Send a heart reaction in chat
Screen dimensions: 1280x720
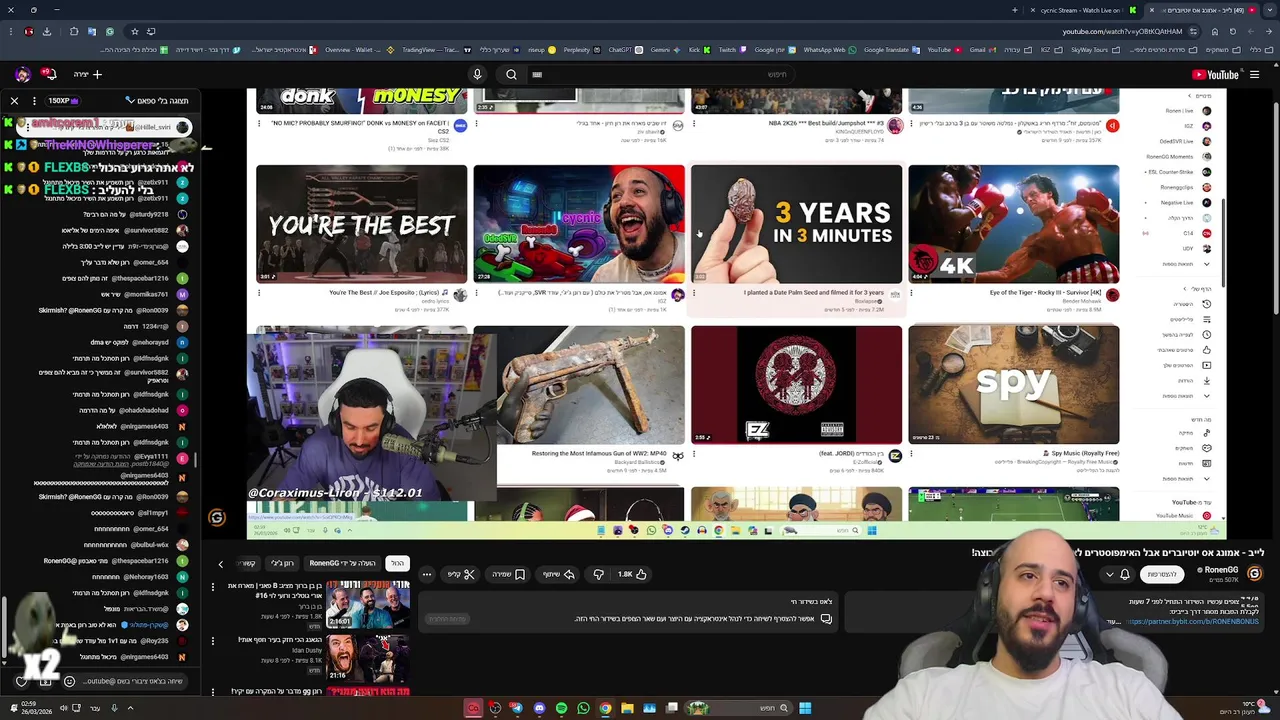[x=21, y=681]
